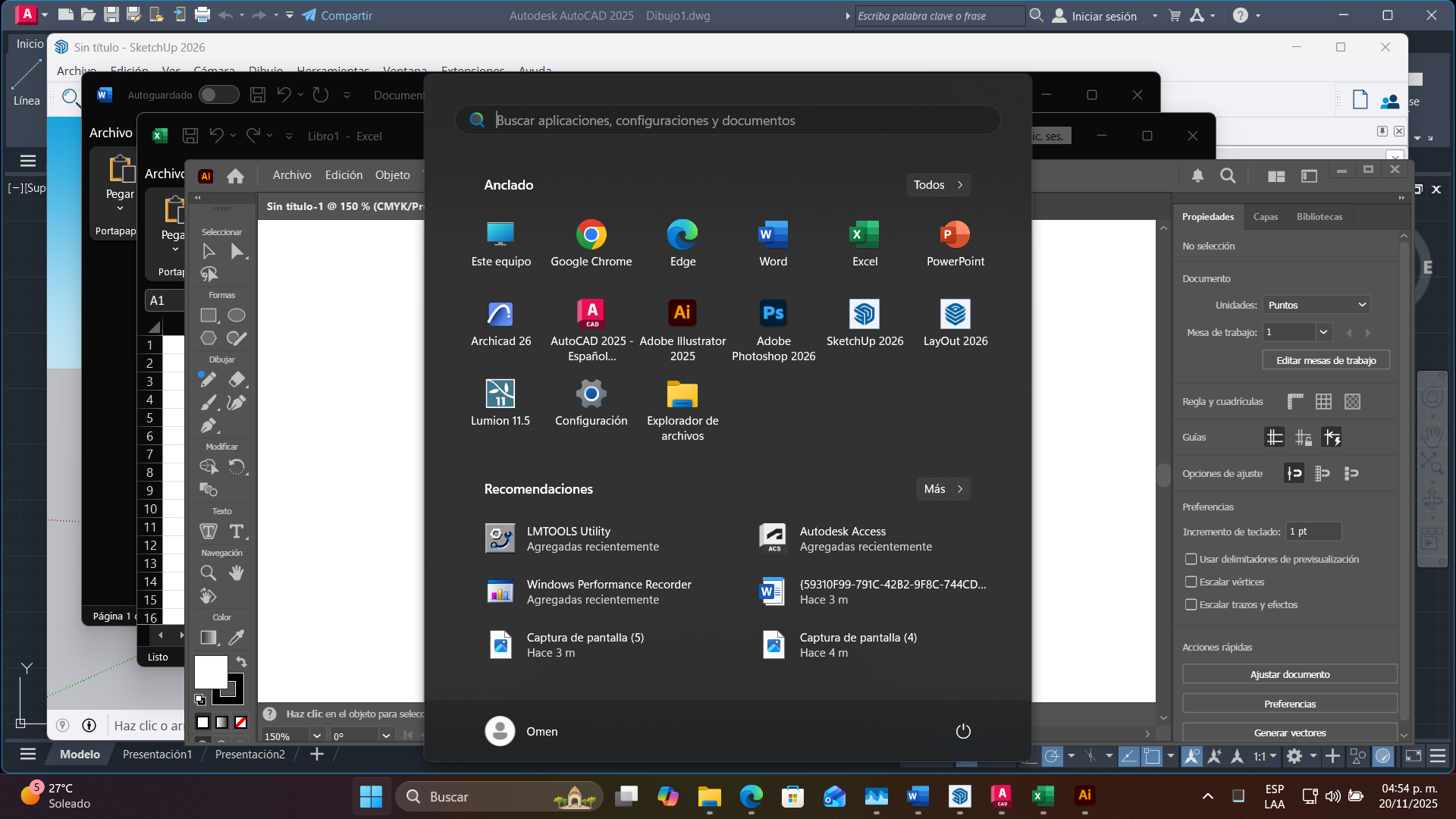Open Illustrator notifications bell
The image size is (1456, 819).
pyautogui.click(x=1197, y=176)
